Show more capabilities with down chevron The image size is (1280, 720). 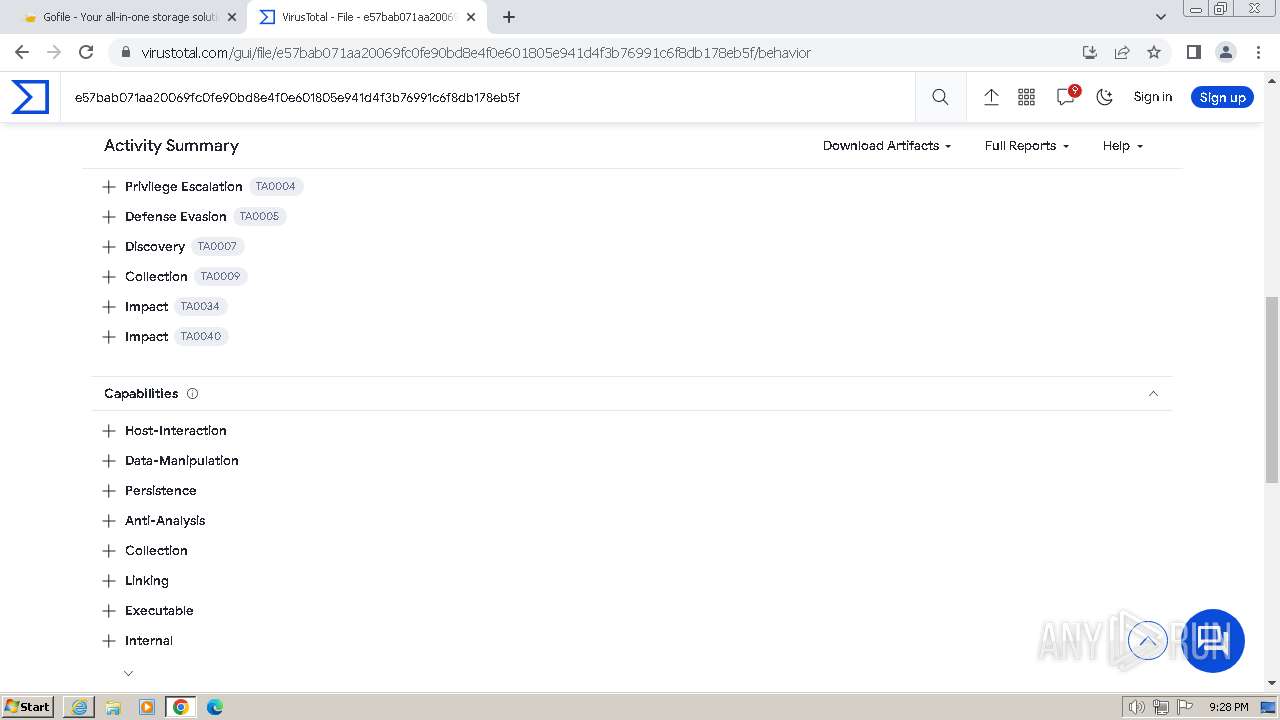point(128,673)
